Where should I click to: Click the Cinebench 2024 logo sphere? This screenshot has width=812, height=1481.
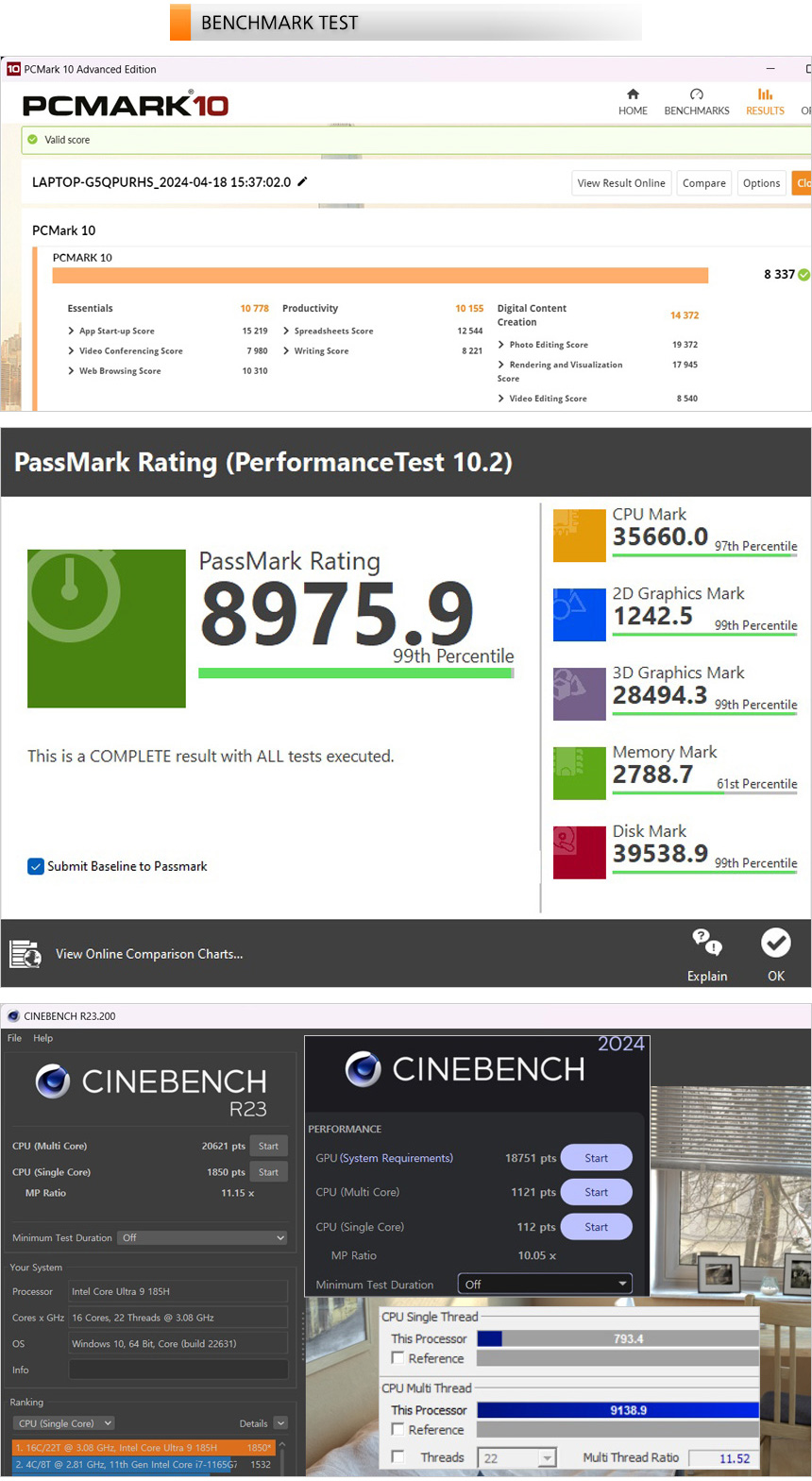pos(364,1068)
